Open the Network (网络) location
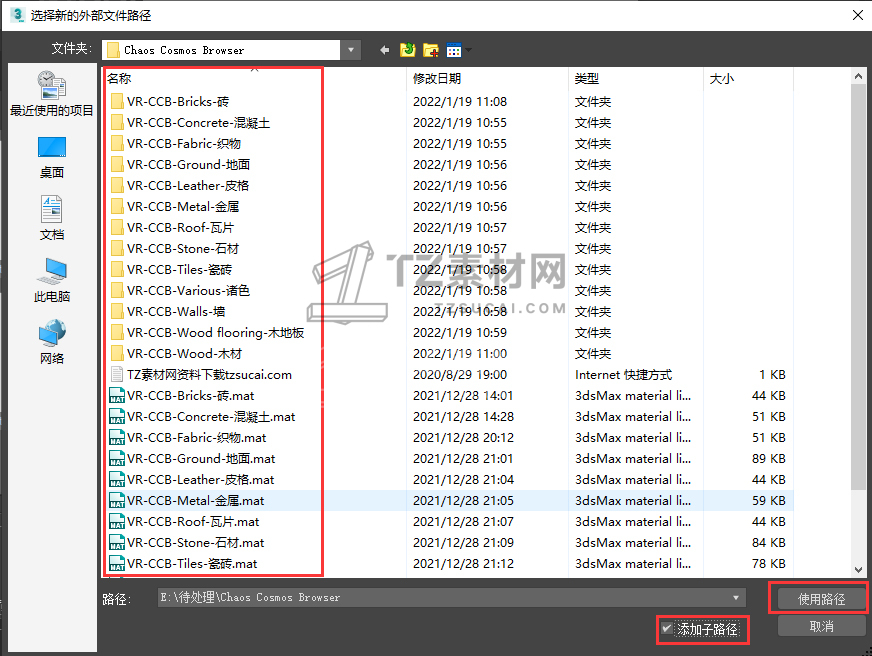 [x=52, y=342]
